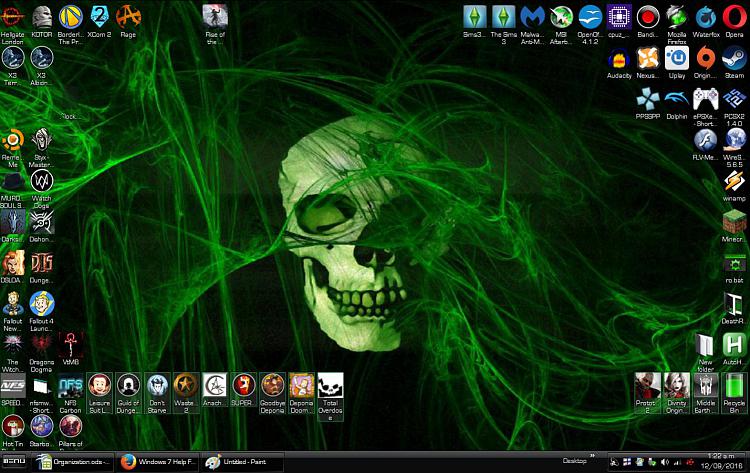This screenshot has width=750, height=473.
Task: Open the Rage game icon
Action: pyautogui.click(x=128, y=21)
